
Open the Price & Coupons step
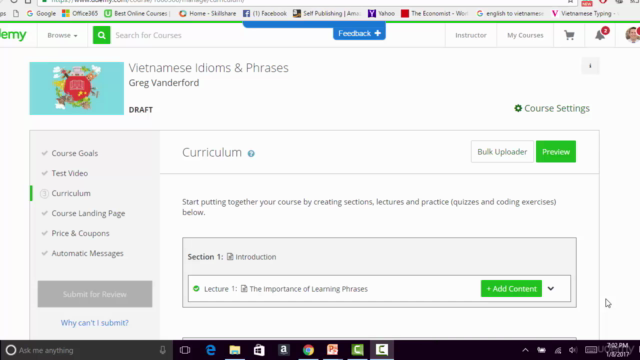click(x=80, y=233)
